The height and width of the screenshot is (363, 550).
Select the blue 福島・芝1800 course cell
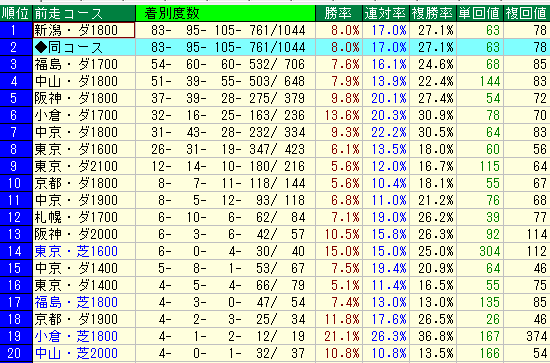84,302
